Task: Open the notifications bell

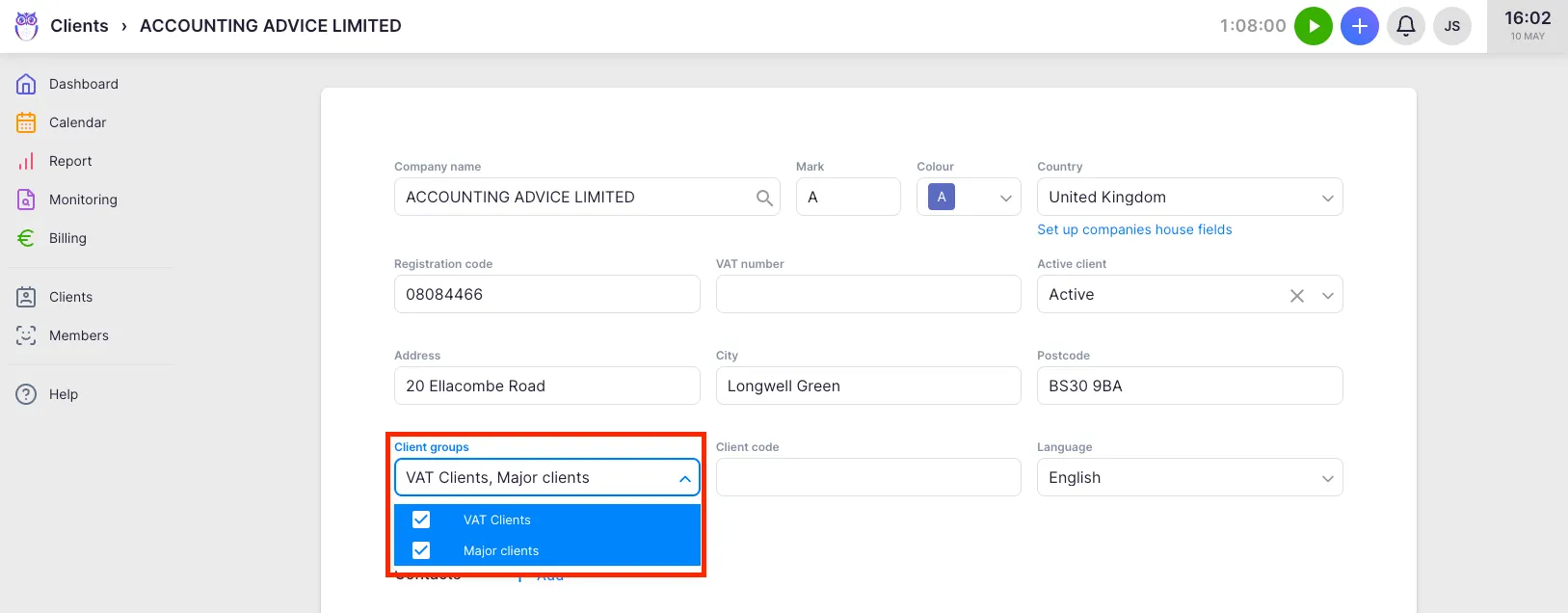Action: coord(1405,26)
